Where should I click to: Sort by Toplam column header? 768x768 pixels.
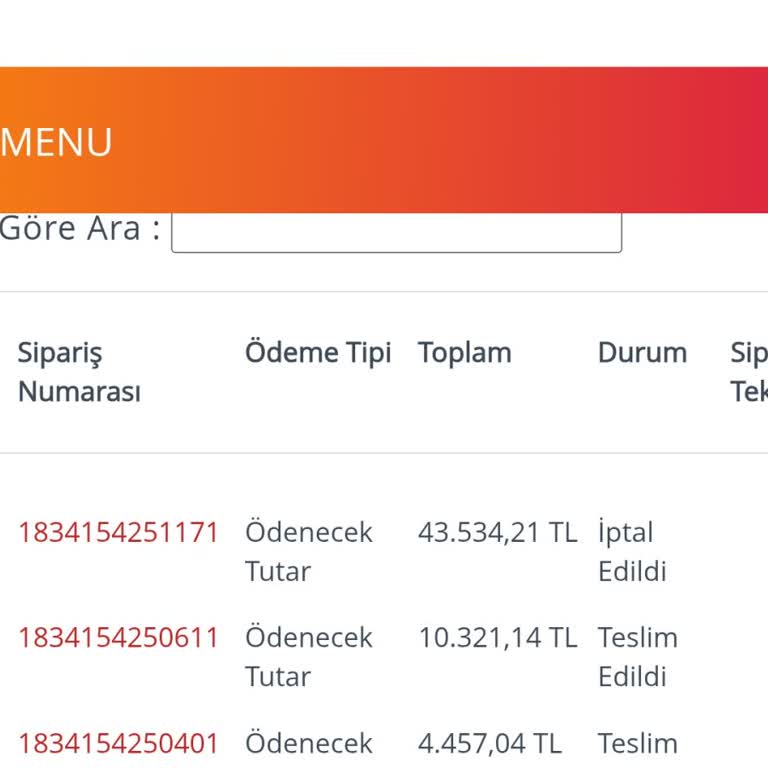tap(465, 353)
